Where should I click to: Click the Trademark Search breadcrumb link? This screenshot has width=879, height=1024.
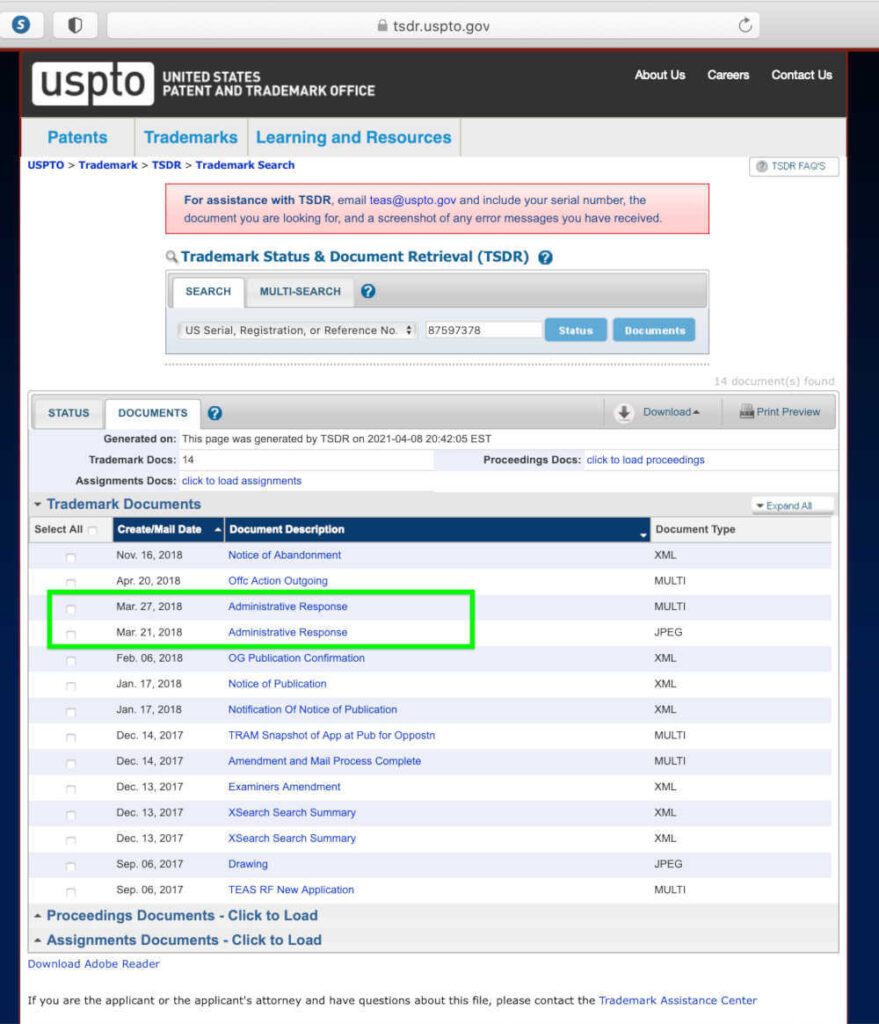tap(245, 165)
